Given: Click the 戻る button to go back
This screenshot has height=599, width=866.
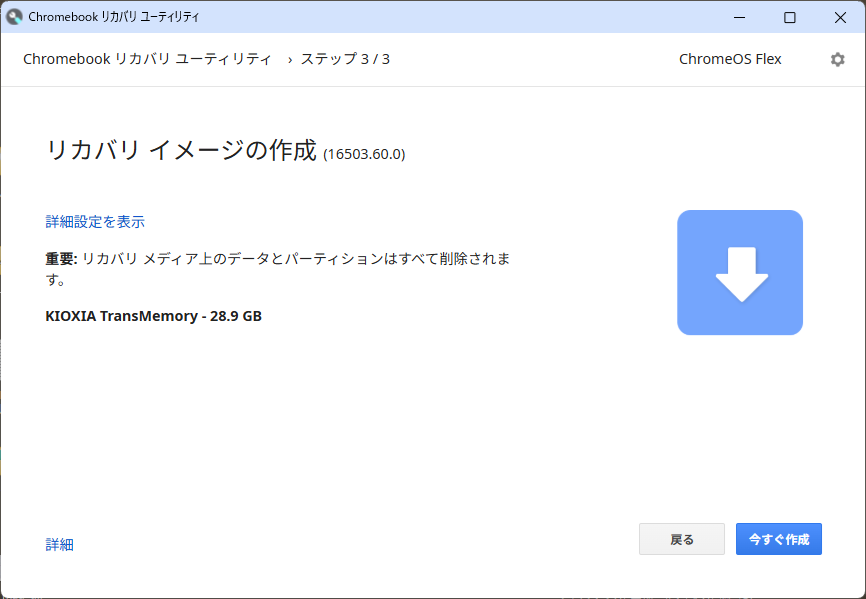Looking at the screenshot, I should (x=681, y=539).
